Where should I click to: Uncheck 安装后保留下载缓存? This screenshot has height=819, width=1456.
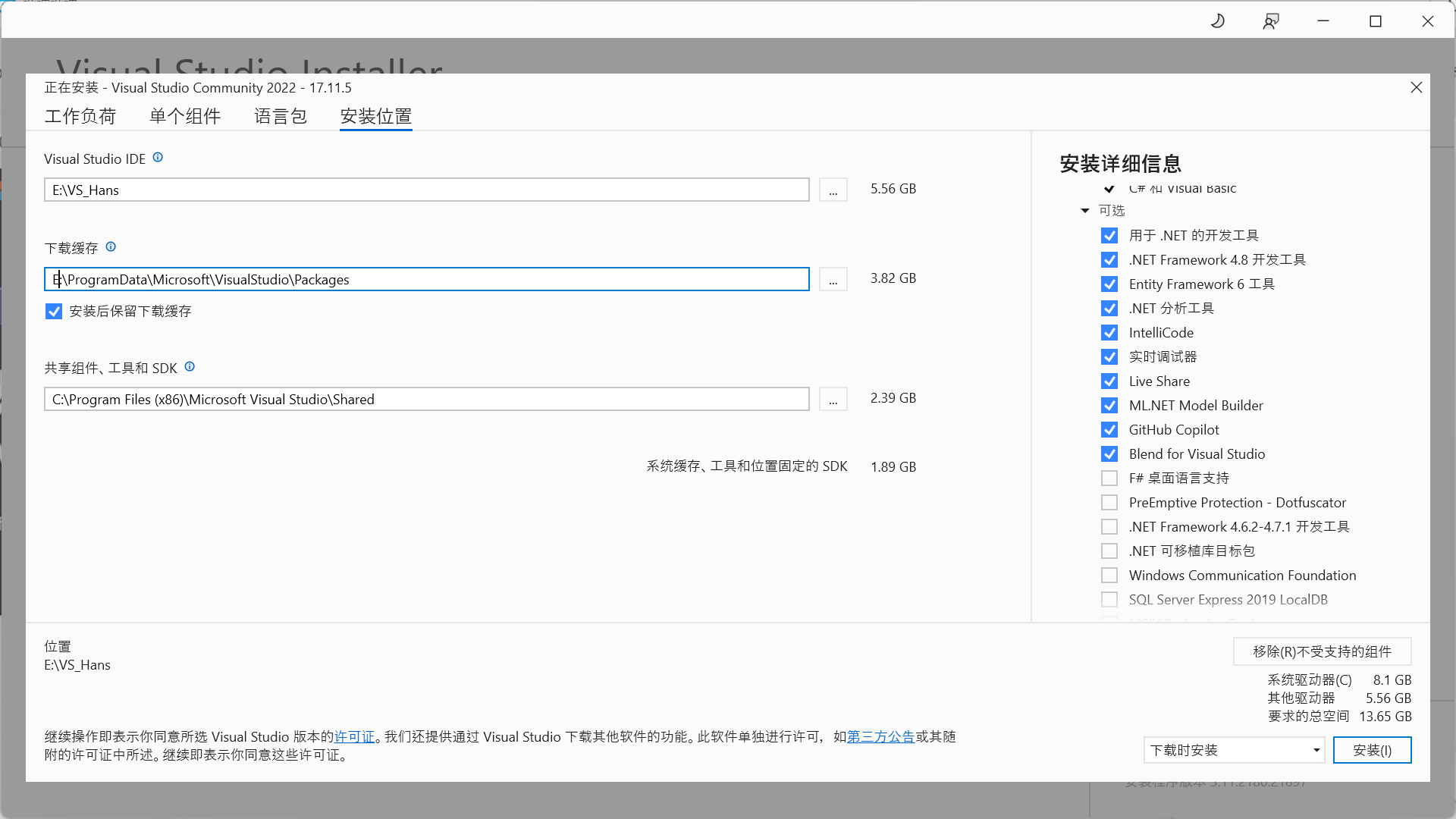click(x=53, y=311)
